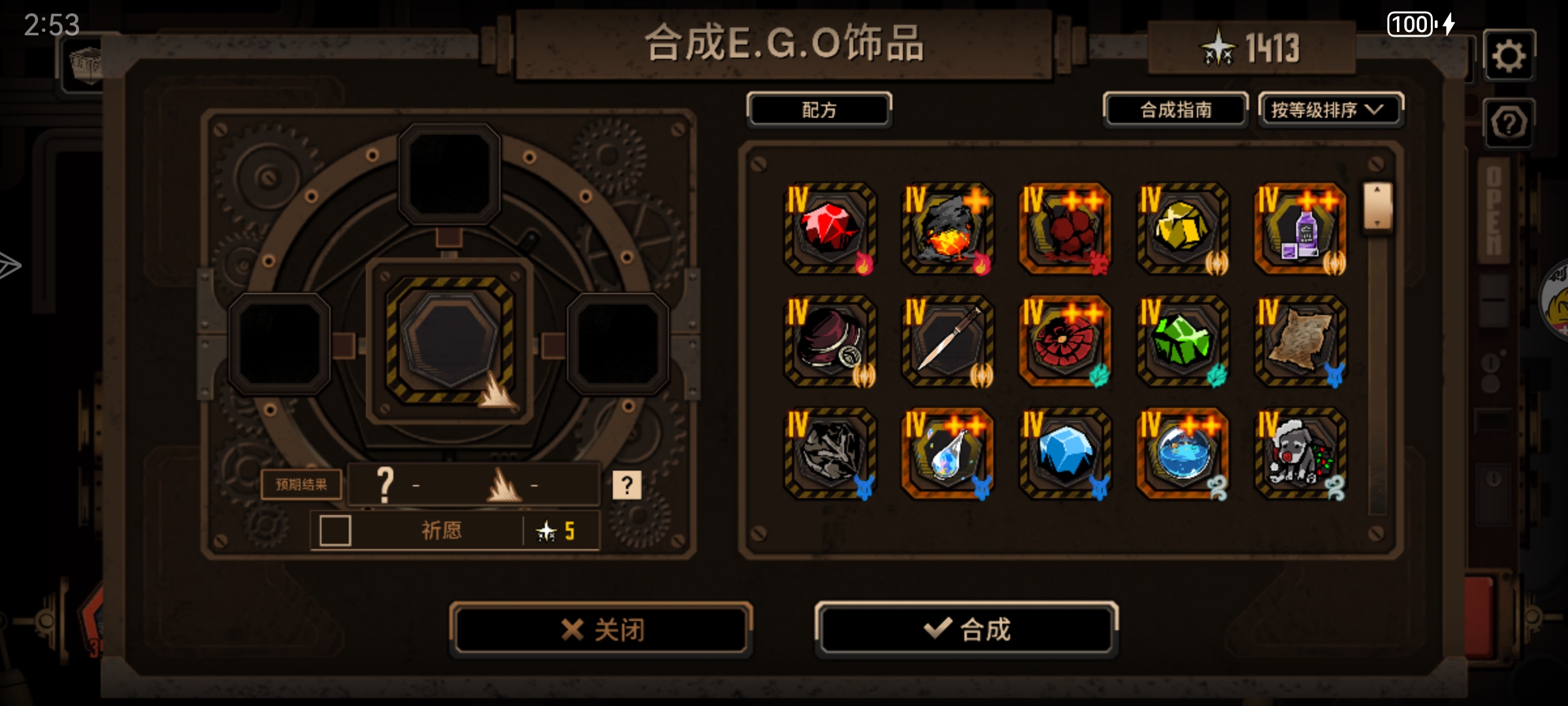
Task: Select the gray dog plush item
Action: coord(1300,453)
